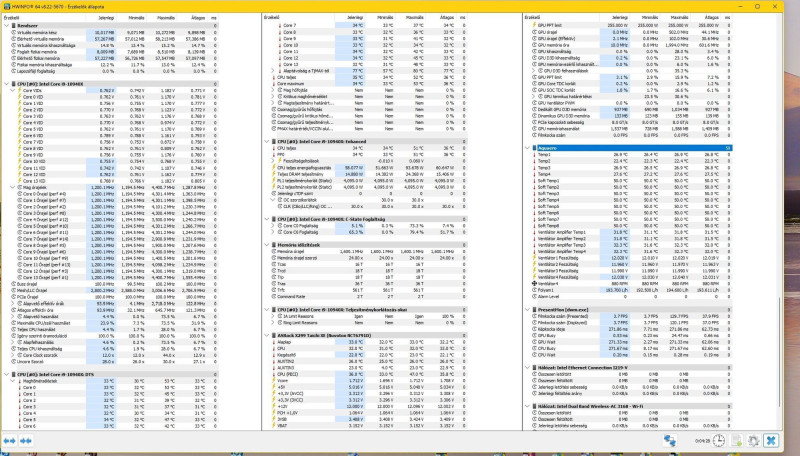Click the right panel vertical scrollbar
The height and width of the screenshot is (456, 800).
[x=780, y=352]
